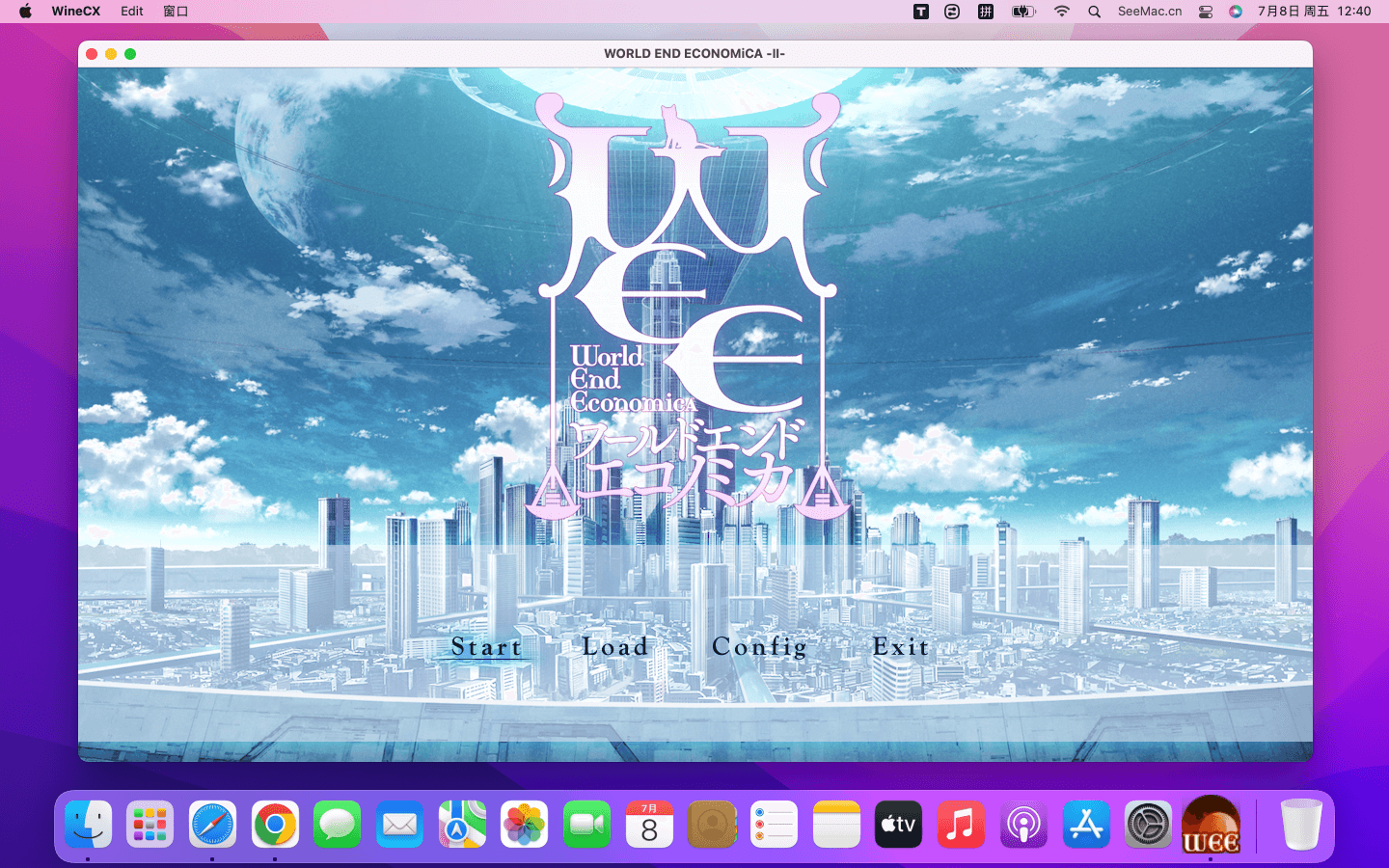The image size is (1389, 868).
Task: Open Contacts from the Dock
Action: pos(712,825)
